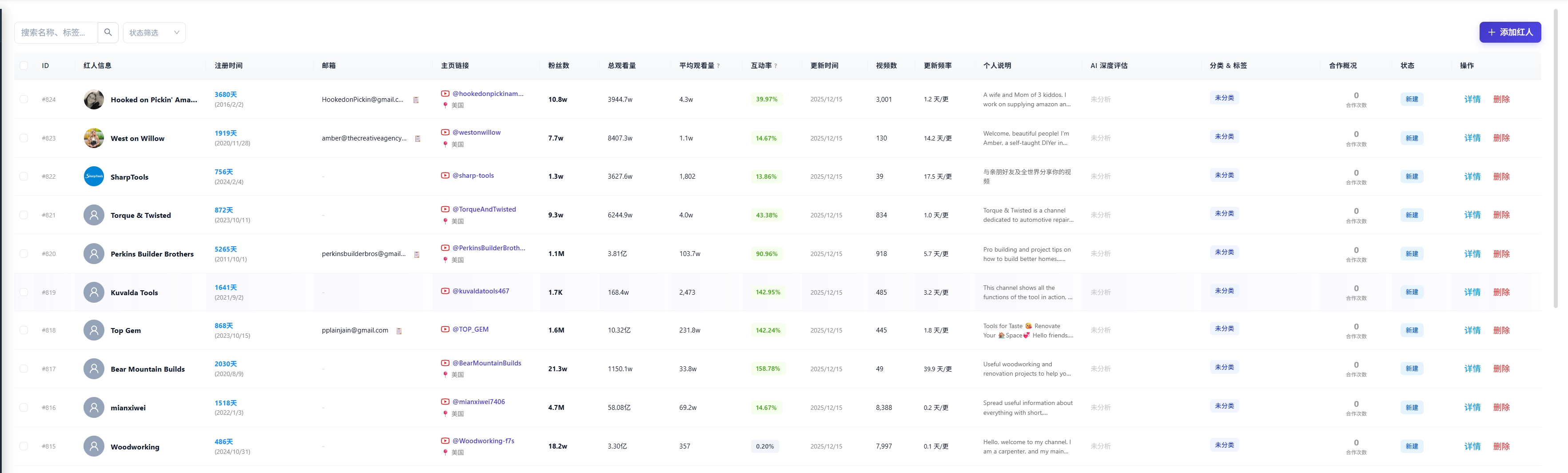The width and height of the screenshot is (1568, 473).
Task: Copy the HookedonPickin email address icon
Action: (416, 100)
